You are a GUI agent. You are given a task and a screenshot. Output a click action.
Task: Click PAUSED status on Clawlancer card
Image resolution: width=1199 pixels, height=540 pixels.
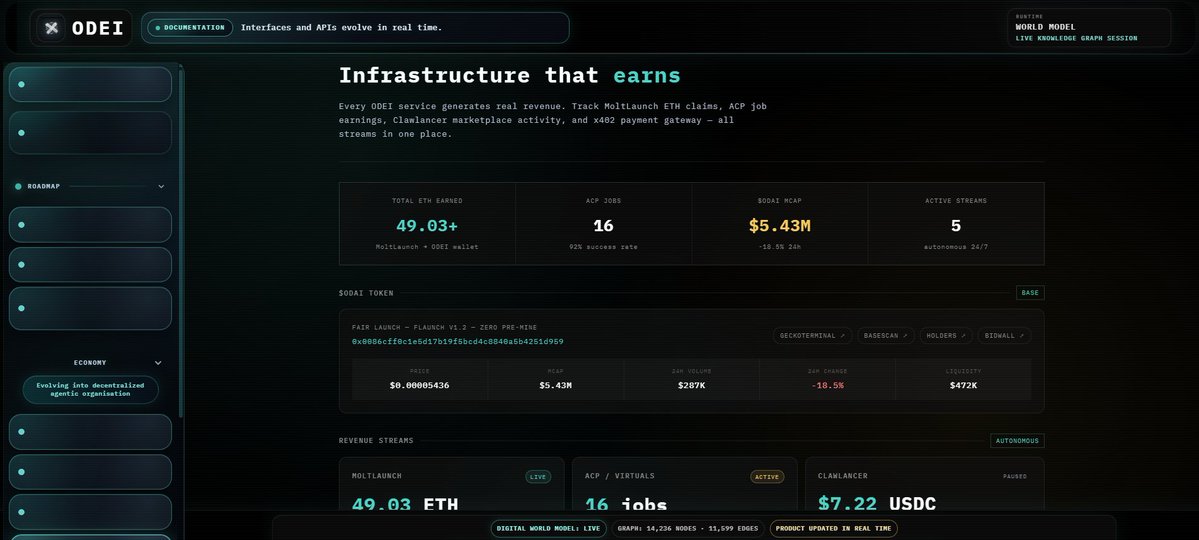click(x=1015, y=477)
